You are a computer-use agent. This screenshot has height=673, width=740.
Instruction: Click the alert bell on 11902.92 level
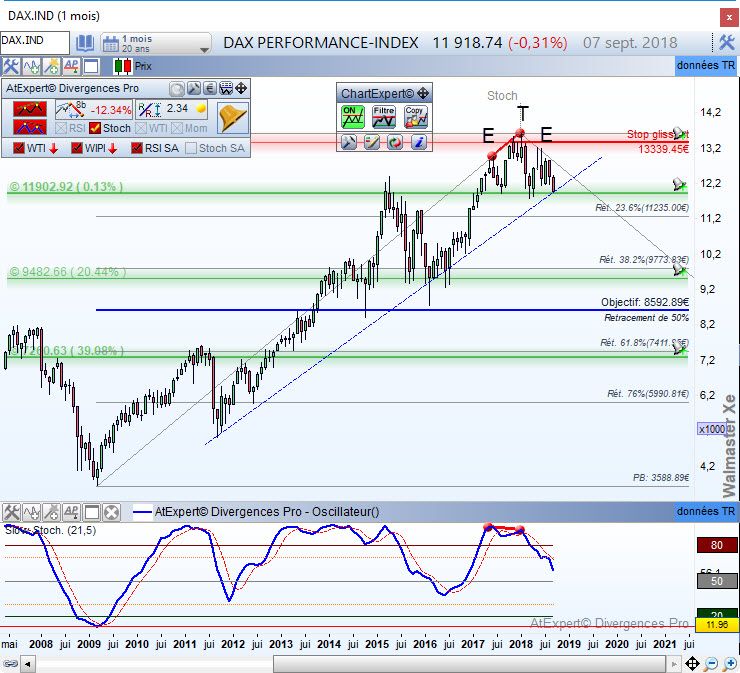[680, 185]
